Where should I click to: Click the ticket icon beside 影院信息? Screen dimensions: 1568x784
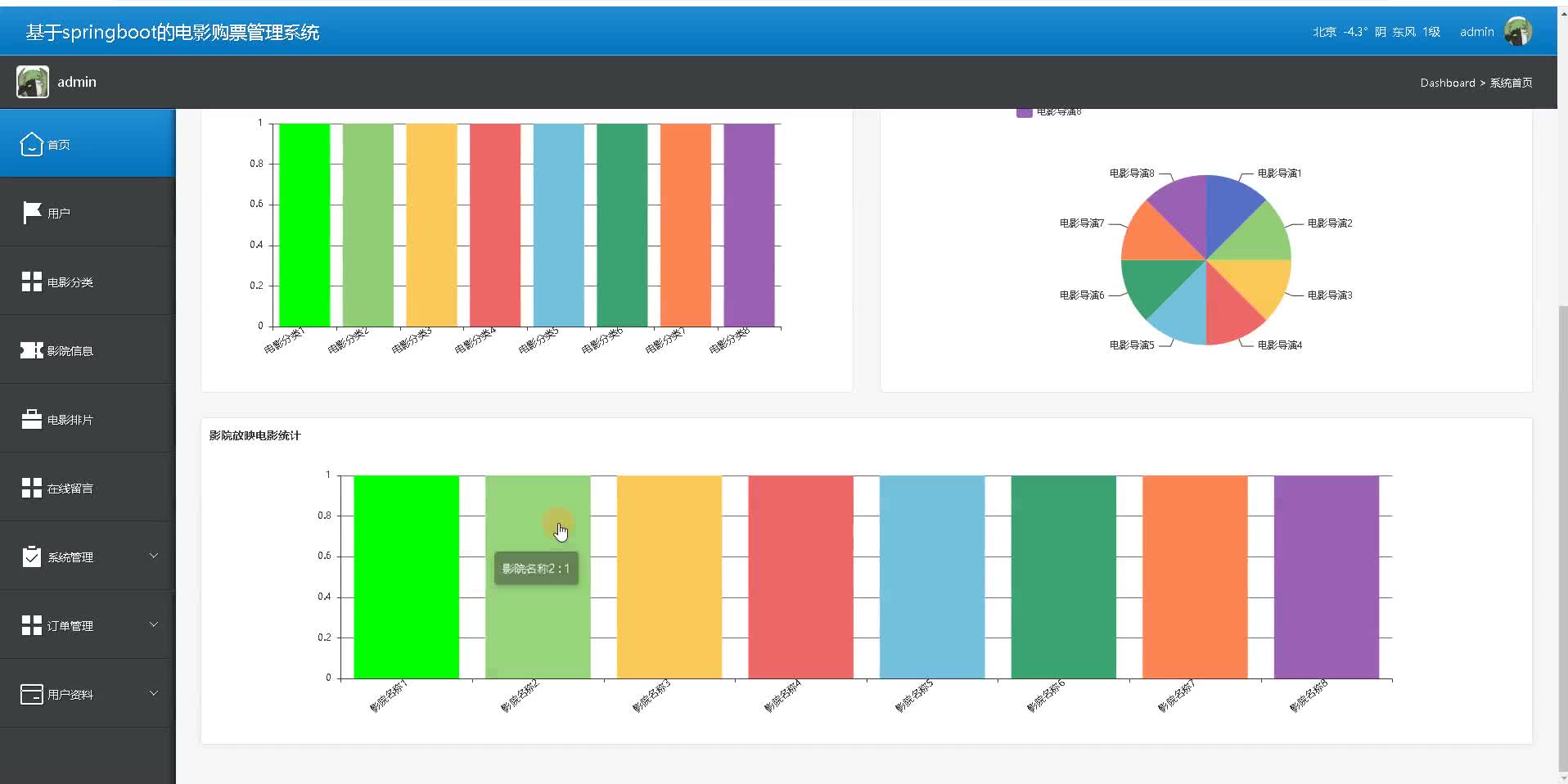coord(31,350)
